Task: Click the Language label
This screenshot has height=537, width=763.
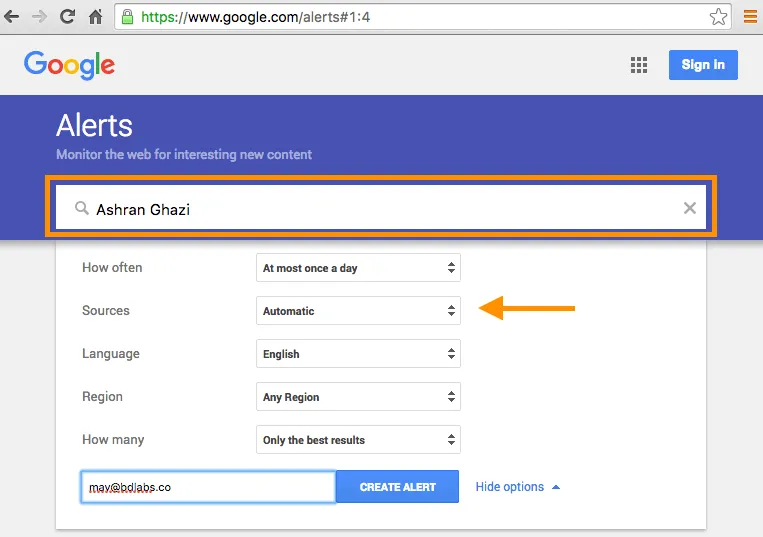Action: pyautogui.click(x=111, y=354)
